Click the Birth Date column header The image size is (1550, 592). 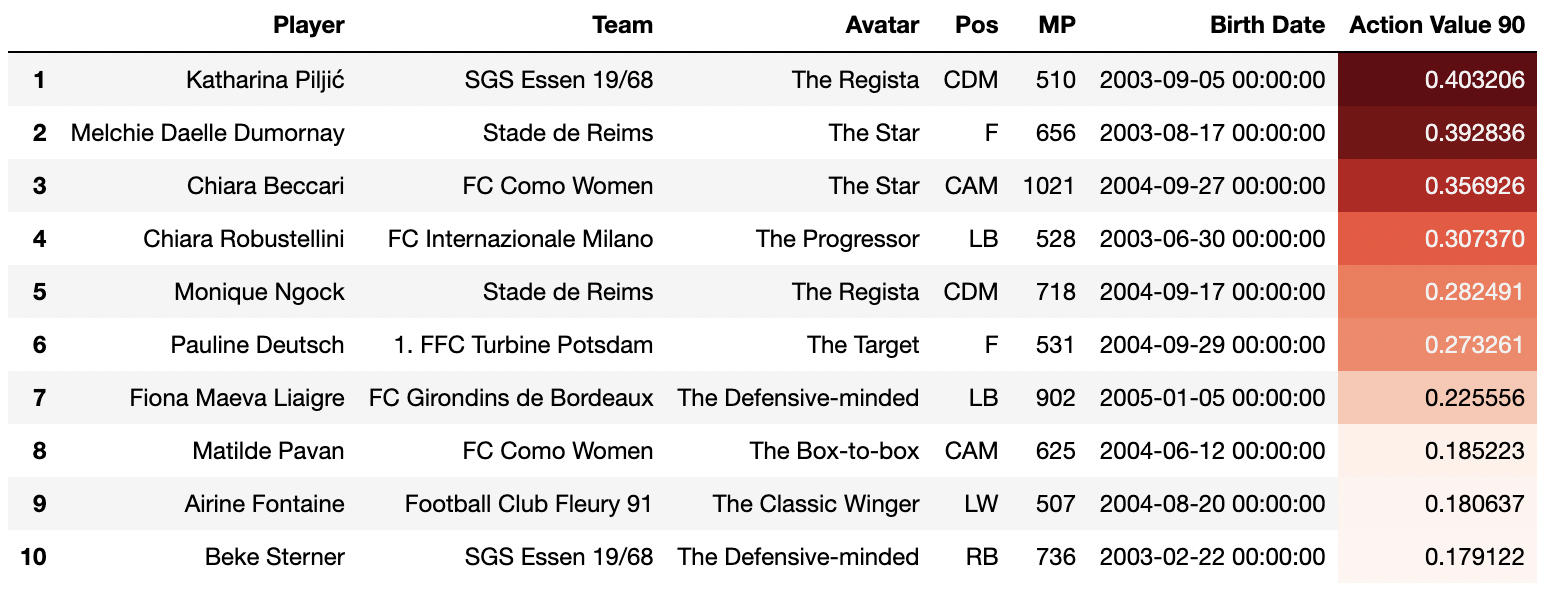pyautogui.click(x=1267, y=26)
